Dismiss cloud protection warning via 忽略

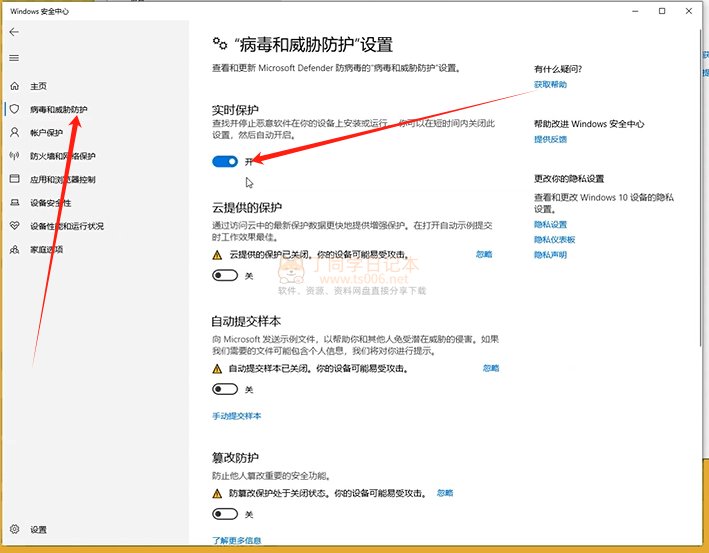coord(484,255)
